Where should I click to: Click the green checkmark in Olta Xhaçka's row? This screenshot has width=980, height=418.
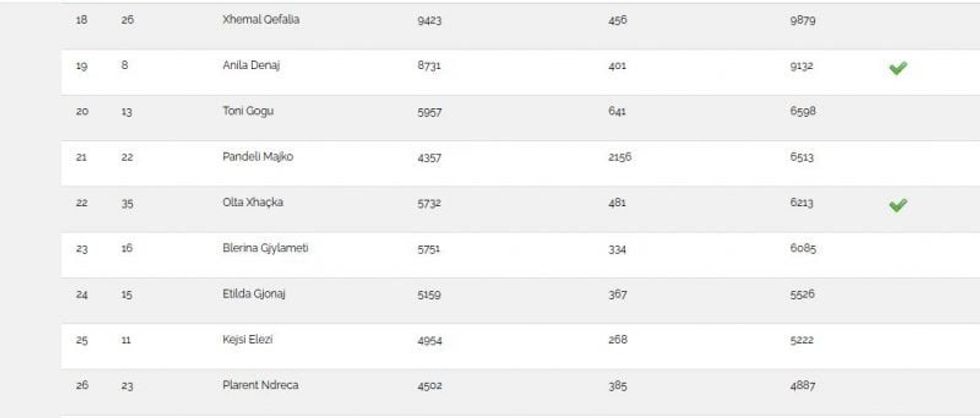(x=897, y=205)
